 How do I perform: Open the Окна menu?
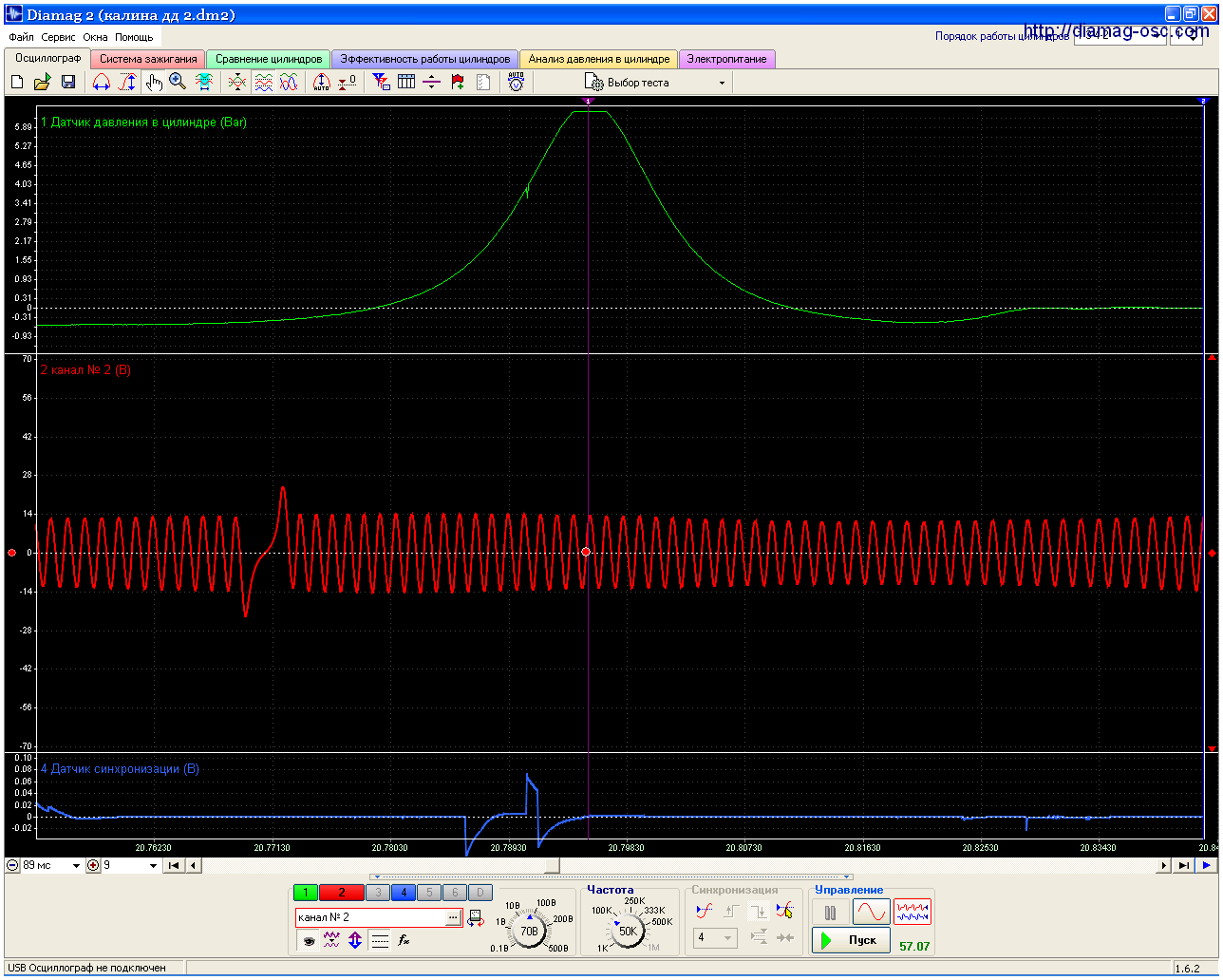(x=95, y=37)
